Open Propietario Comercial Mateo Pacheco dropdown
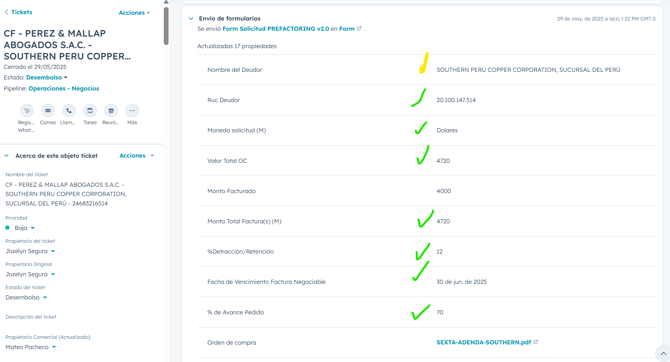Image resolution: width=670 pixels, height=362 pixels. point(31,347)
